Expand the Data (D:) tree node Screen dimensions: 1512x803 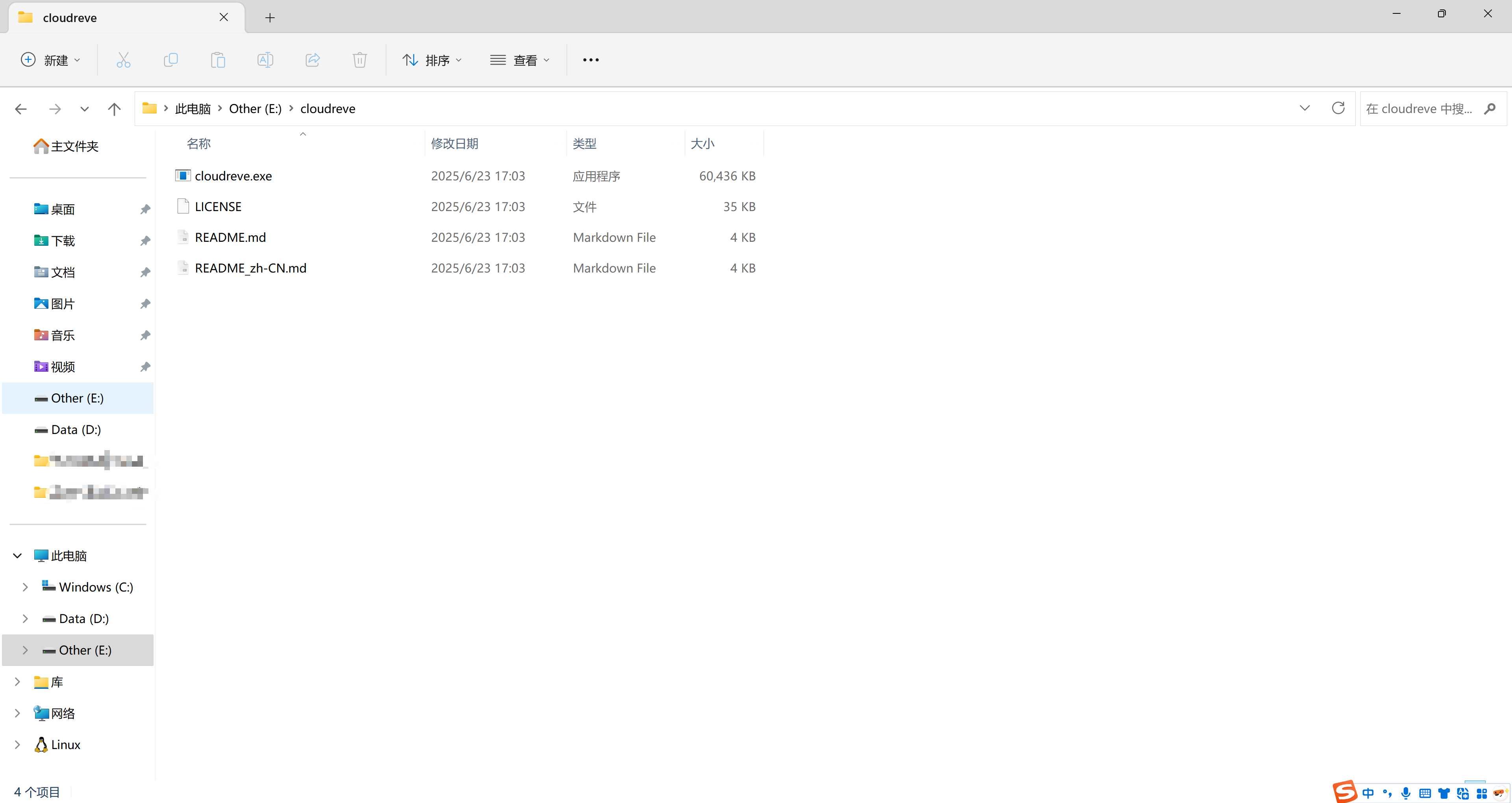click(25, 619)
